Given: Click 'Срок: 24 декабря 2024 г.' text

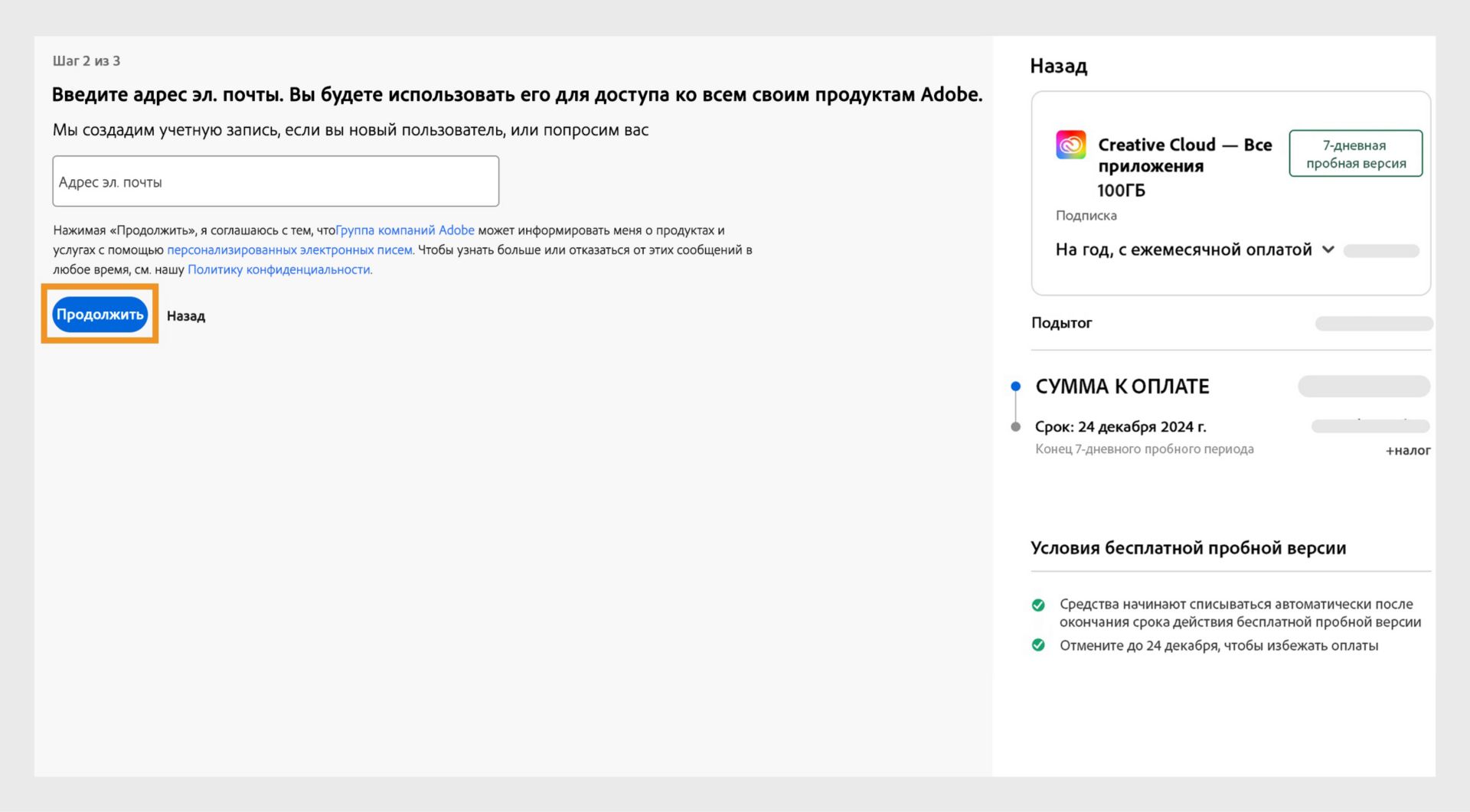Looking at the screenshot, I should click(x=1121, y=427).
